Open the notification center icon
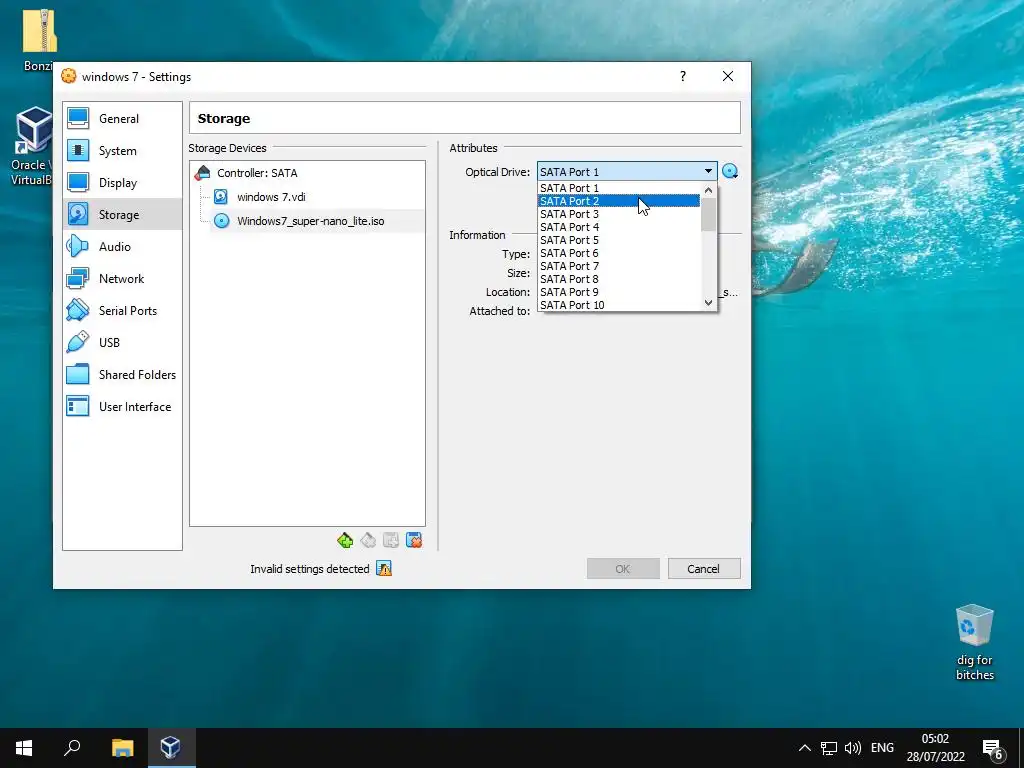 click(993, 748)
